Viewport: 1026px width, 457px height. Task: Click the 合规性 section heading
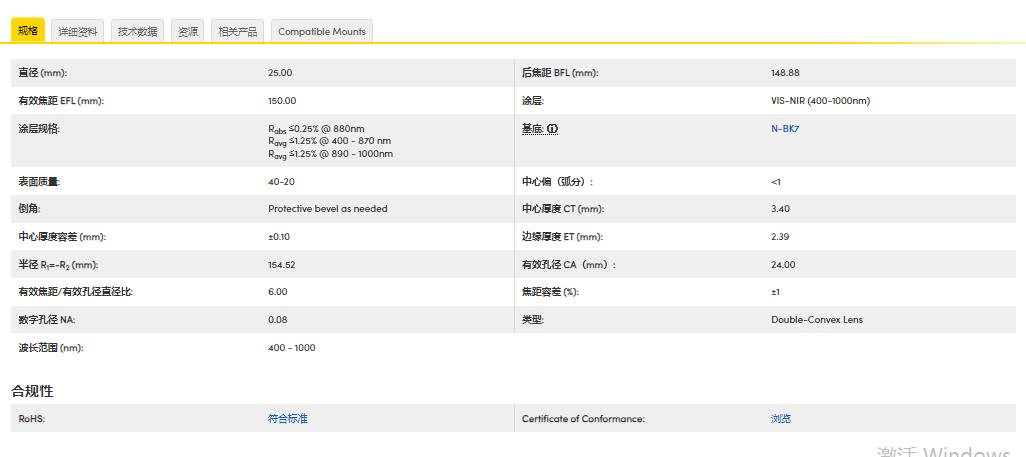(x=32, y=391)
